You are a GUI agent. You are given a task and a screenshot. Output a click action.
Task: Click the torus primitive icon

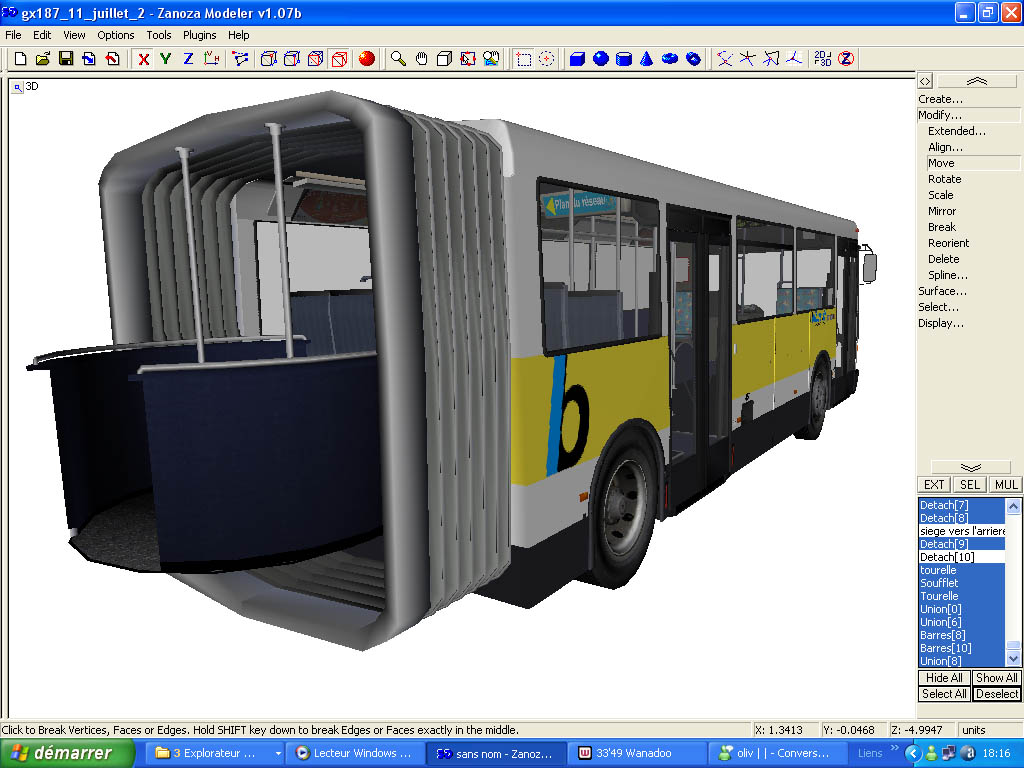tap(670, 59)
